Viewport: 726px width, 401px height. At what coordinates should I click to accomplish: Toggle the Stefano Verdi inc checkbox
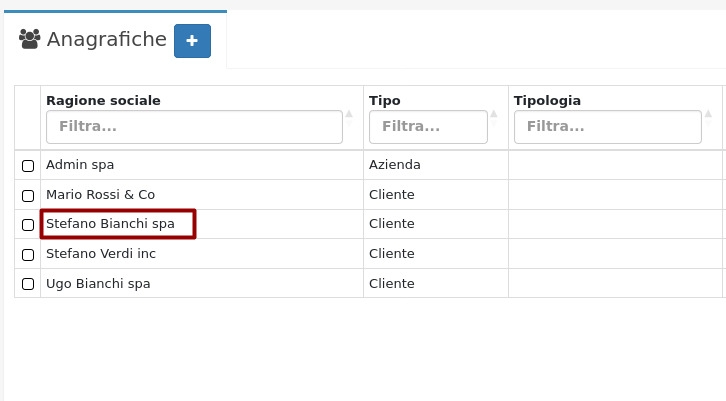[x=28, y=255]
